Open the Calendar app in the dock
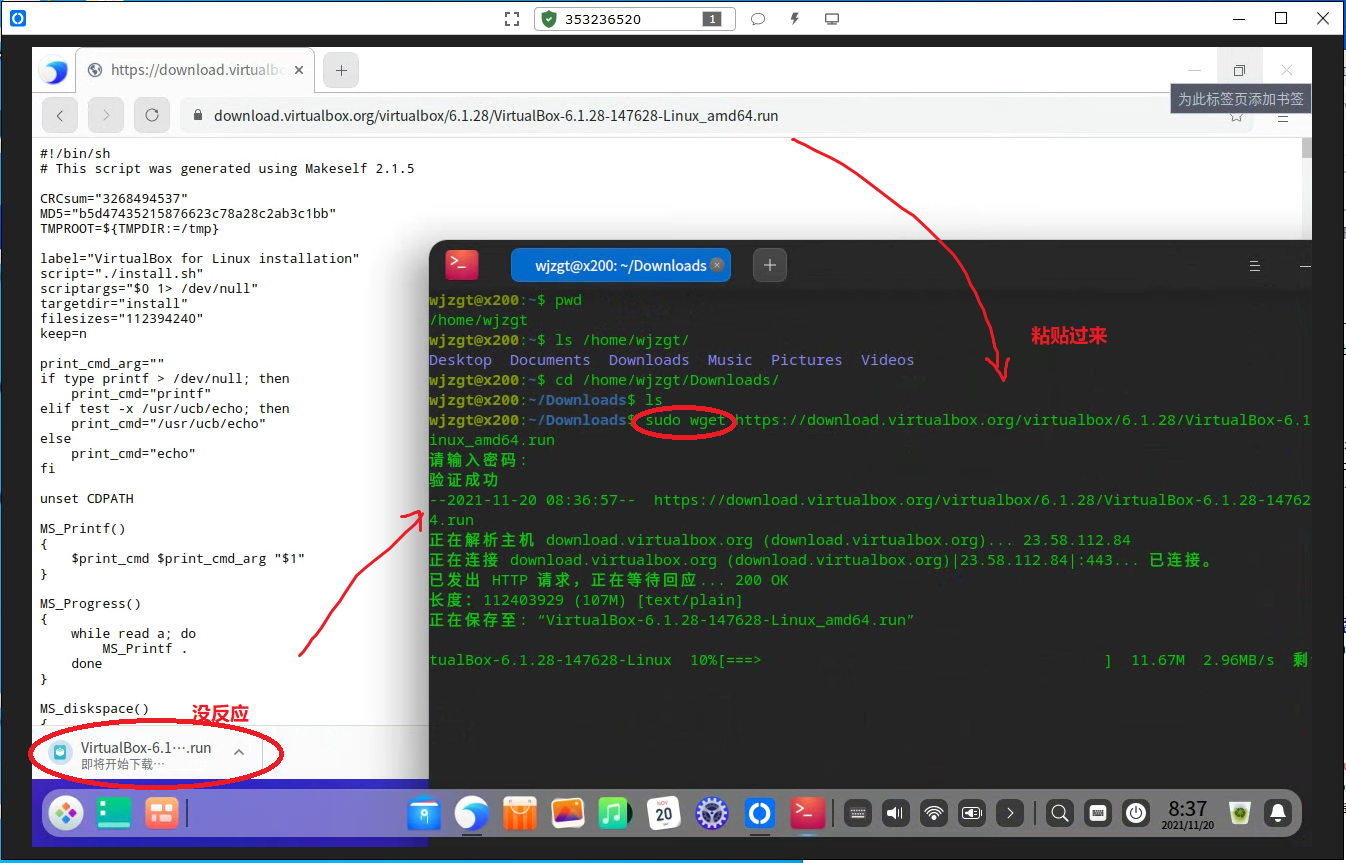Image resolution: width=1346 pixels, height=863 pixels. point(664,813)
